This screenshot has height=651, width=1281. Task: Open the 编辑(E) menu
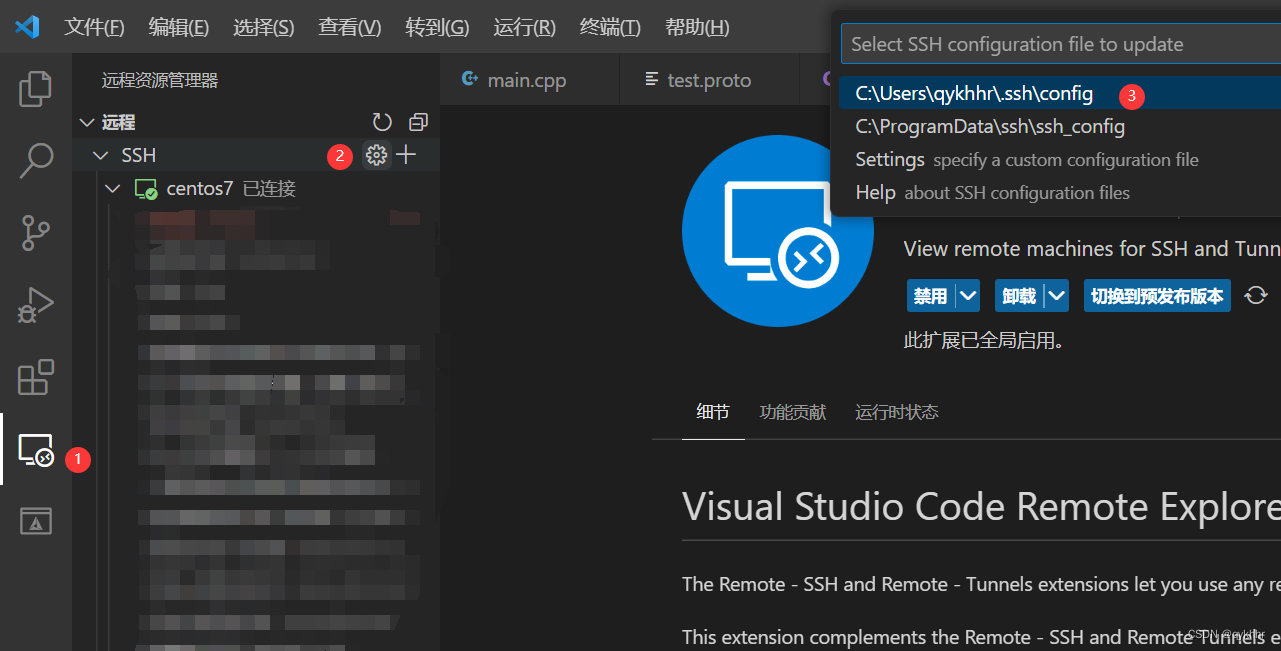point(179,27)
